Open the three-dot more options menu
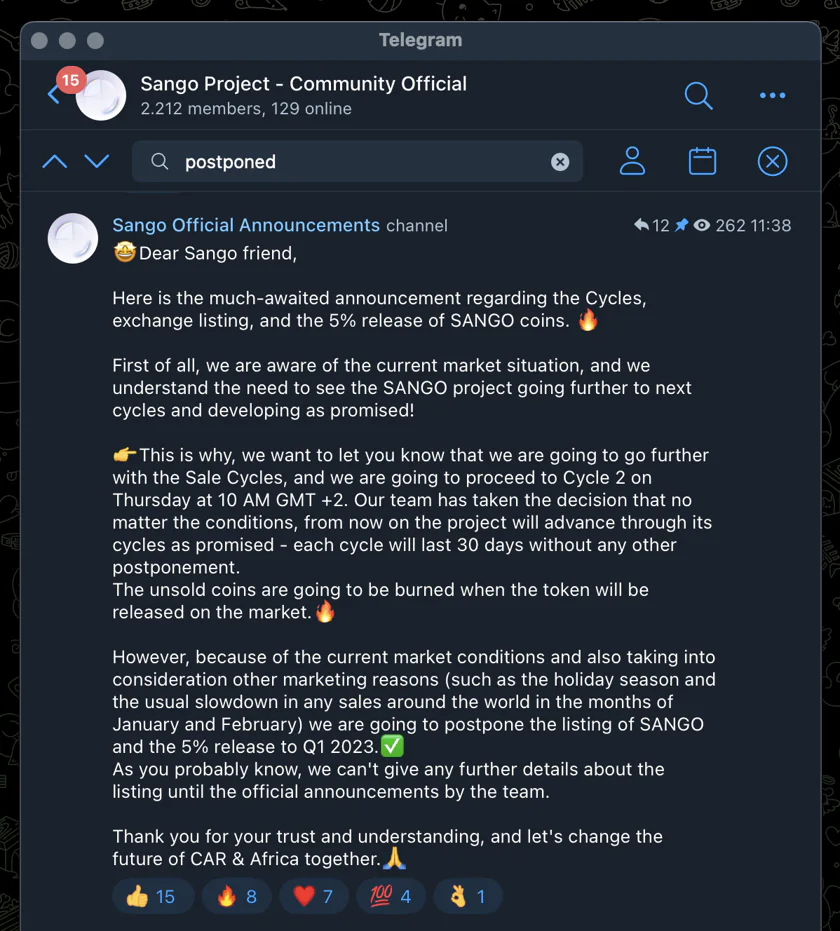 (x=772, y=96)
